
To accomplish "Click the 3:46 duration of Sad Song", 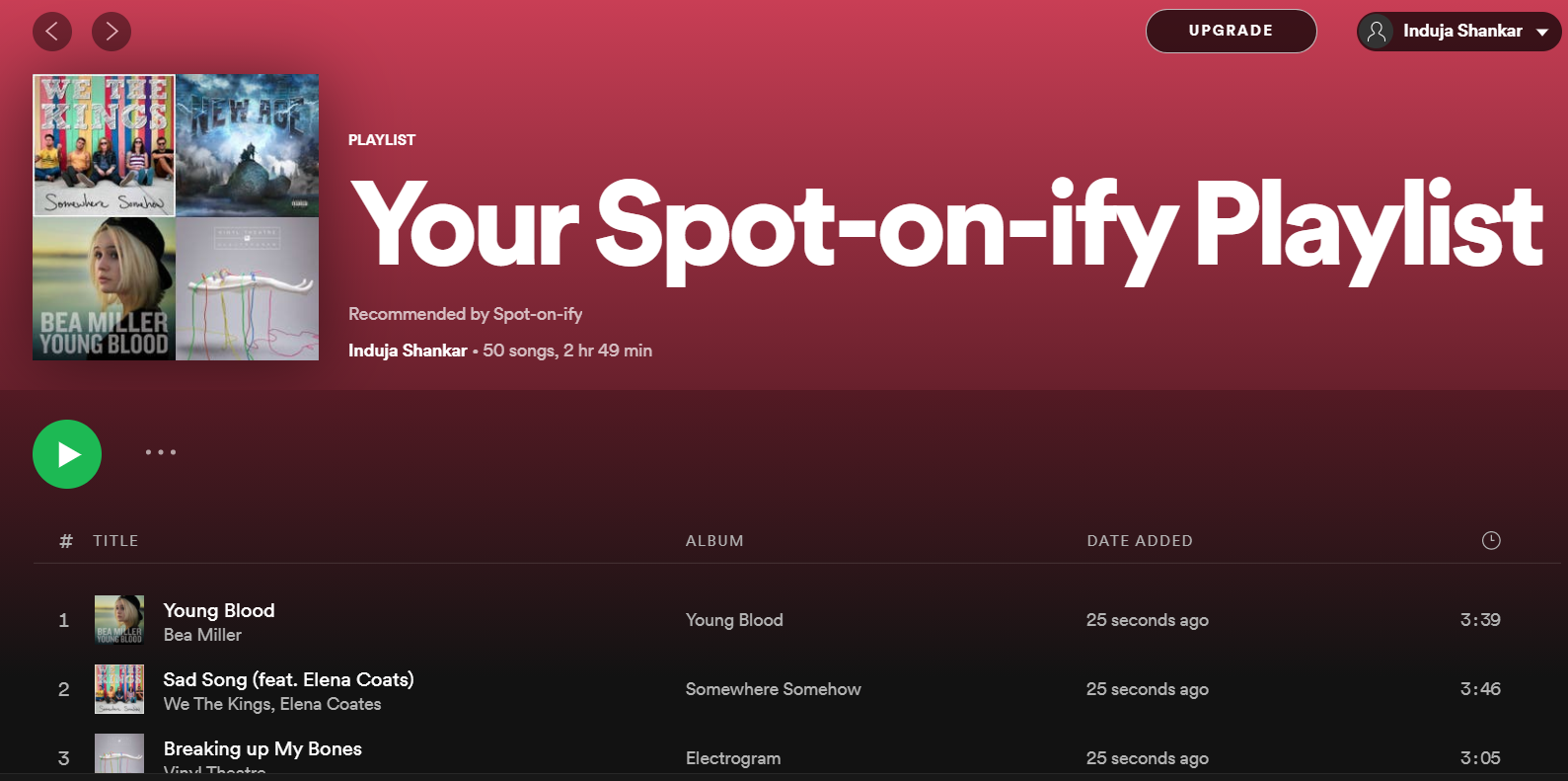I will point(1480,689).
